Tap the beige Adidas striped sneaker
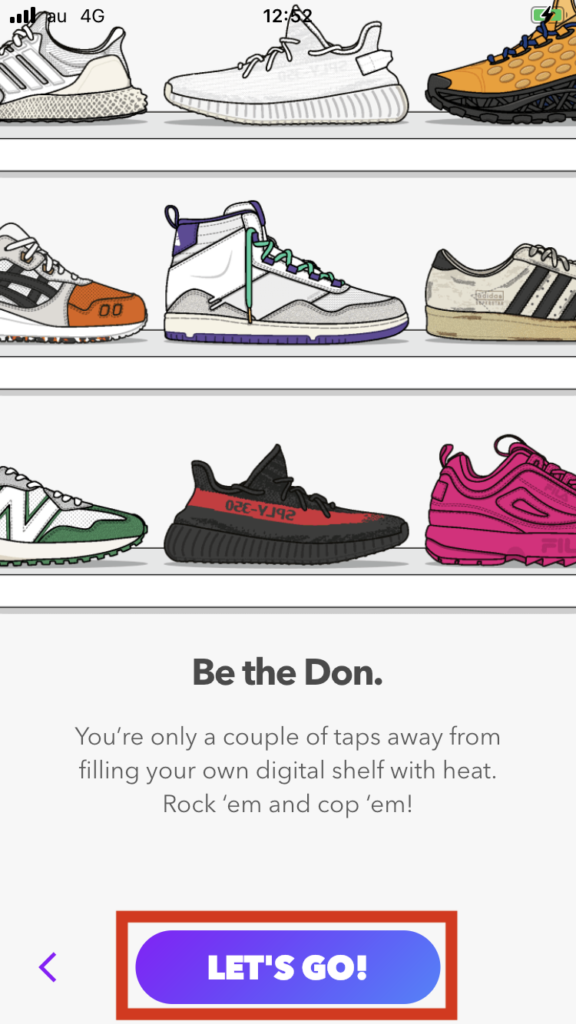This screenshot has height=1024, width=576. tap(501, 292)
